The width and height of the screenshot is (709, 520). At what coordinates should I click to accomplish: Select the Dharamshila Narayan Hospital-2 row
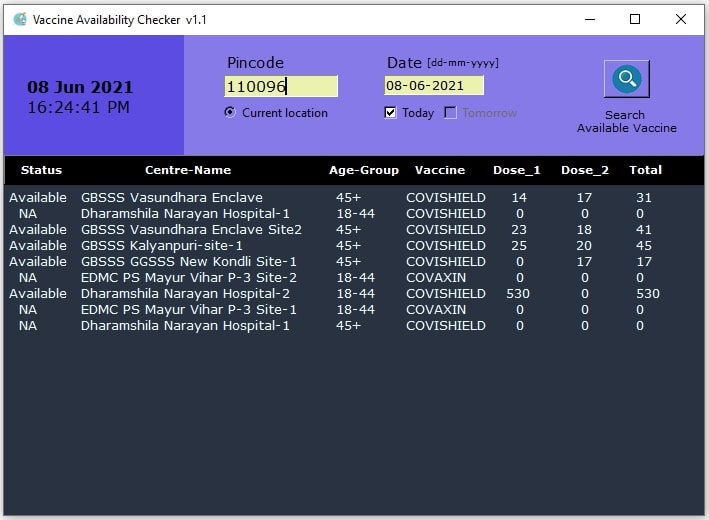(185, 294)
